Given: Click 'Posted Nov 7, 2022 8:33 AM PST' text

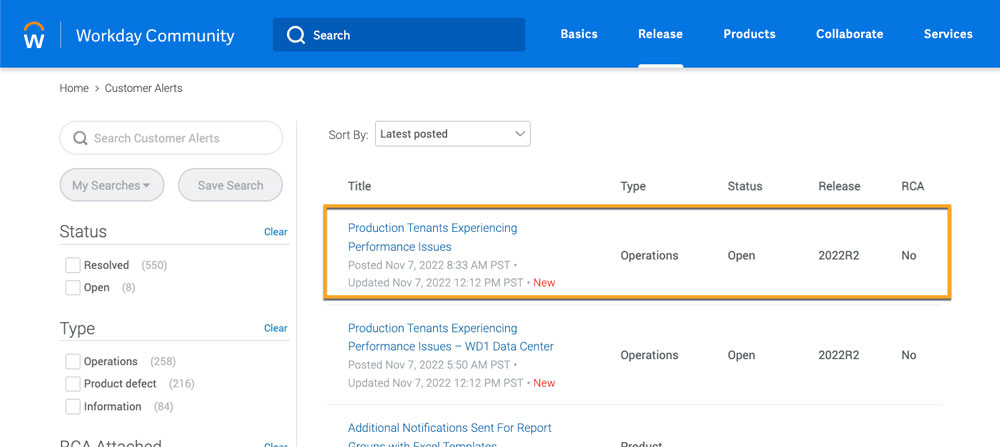Looking at the screenshot, I should coord(429,265).
